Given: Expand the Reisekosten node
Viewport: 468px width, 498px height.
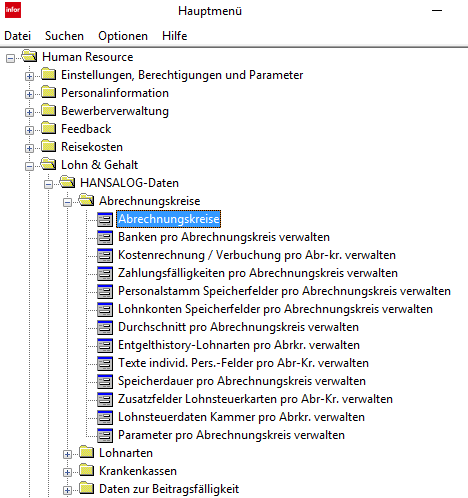Looking at the screenshot, I should 29,148.
